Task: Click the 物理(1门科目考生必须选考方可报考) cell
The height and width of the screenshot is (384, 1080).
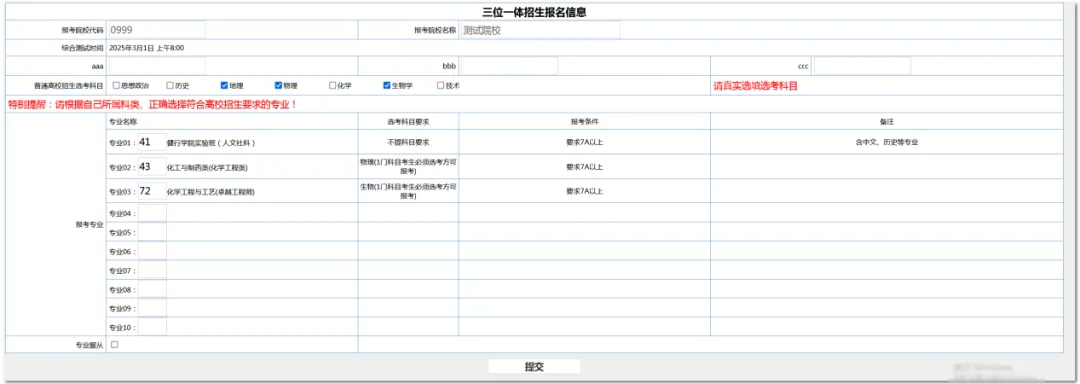Action: pyautogui.click(x=408, y=167)
